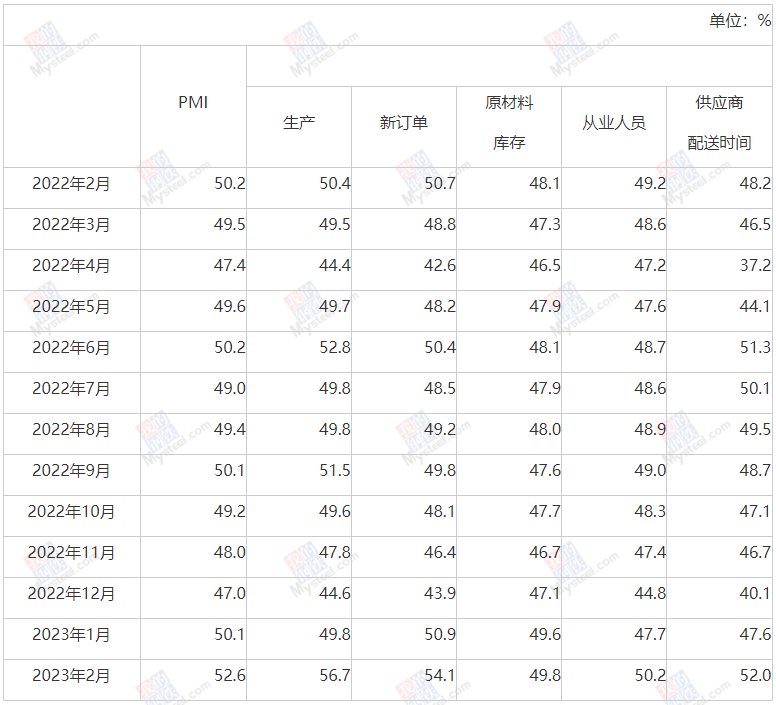Select PMI value 52.6 in 2023年2月 row
The width and height of the screenshot is (776, 705).
tap(230, 675)
